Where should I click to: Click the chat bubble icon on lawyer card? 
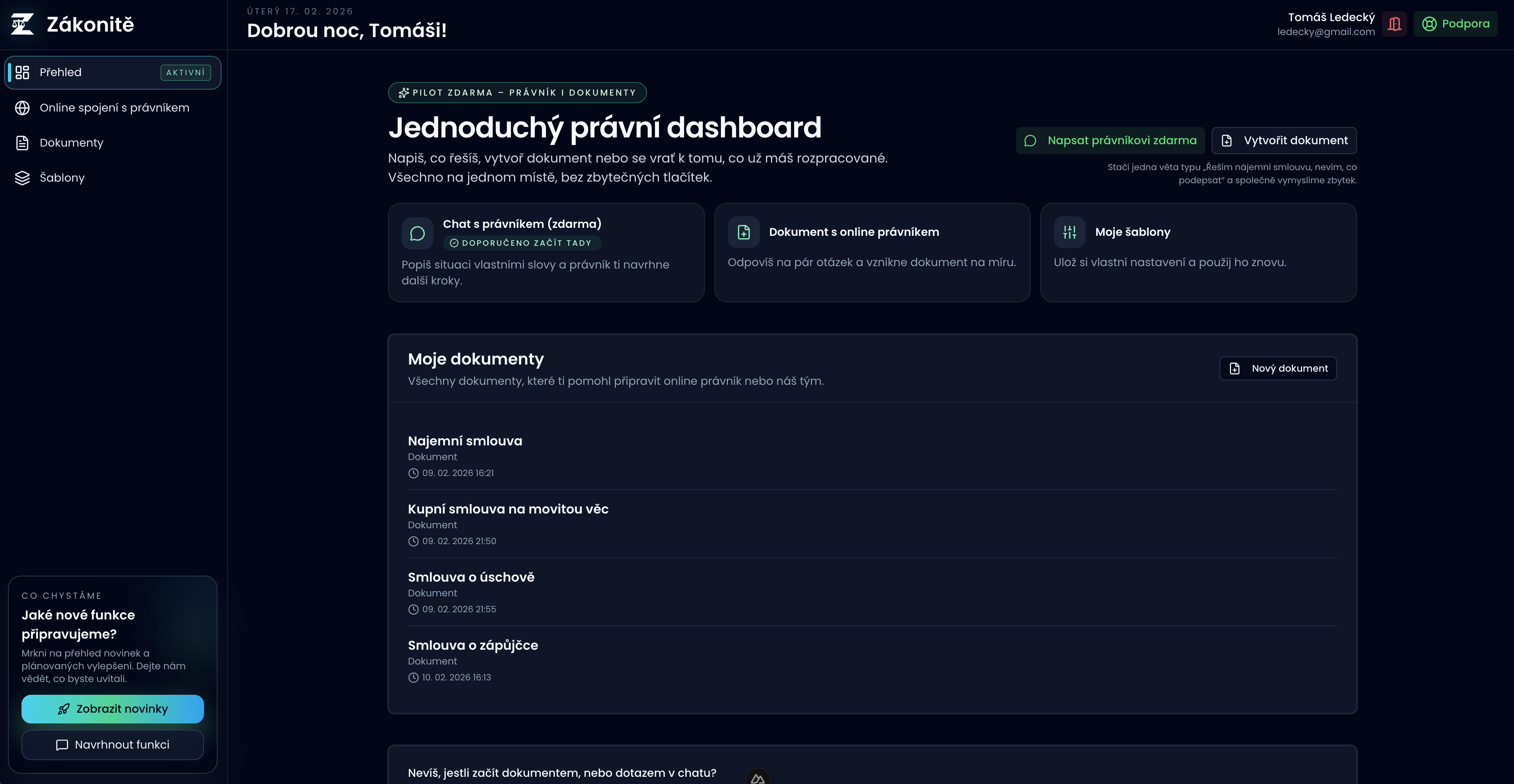pyautogui.click(x=417, y=233)
